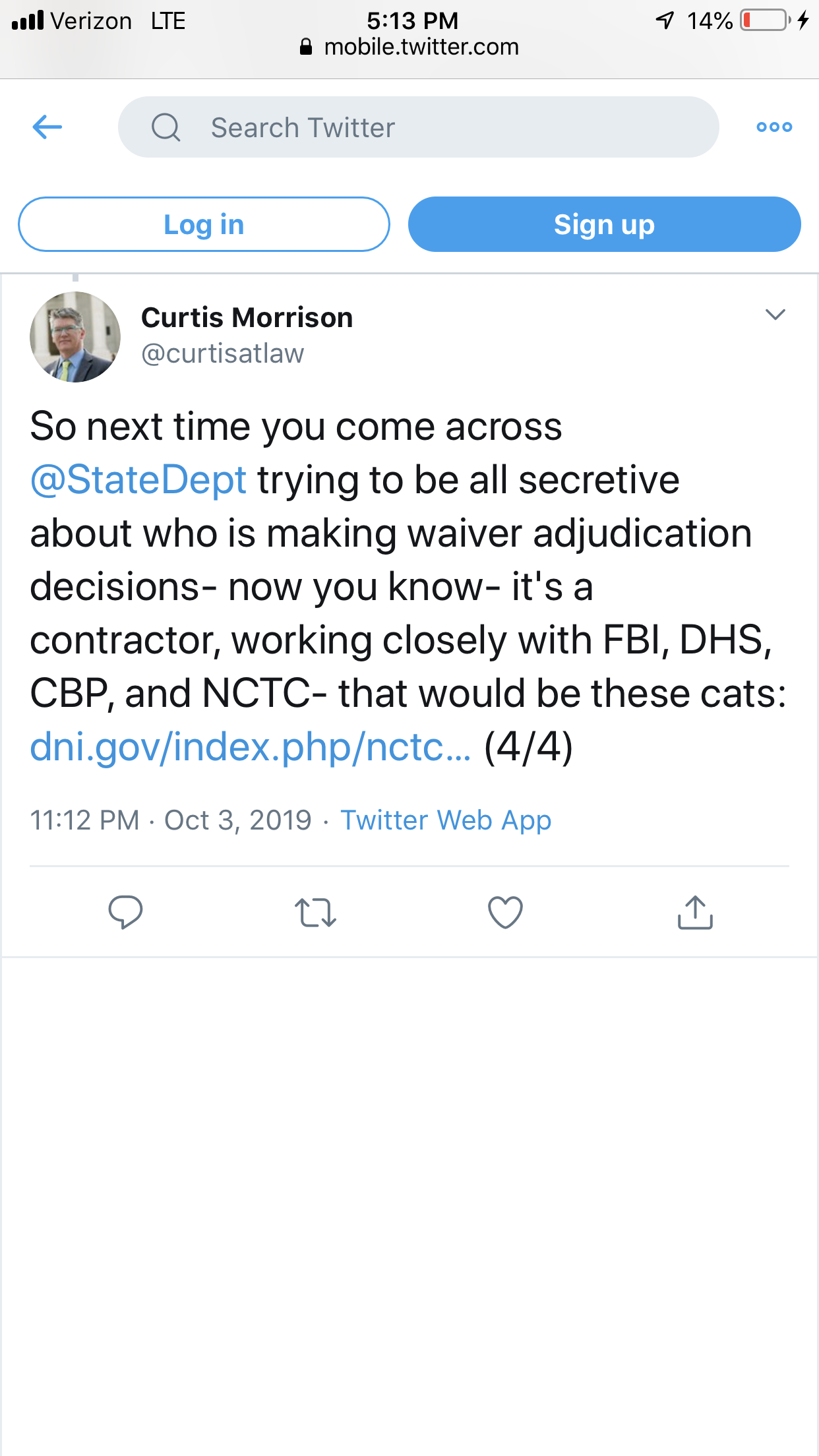The image size is (819, 1456).
Task: Click the magnifying glass search icon
Action: coord(166,127)
